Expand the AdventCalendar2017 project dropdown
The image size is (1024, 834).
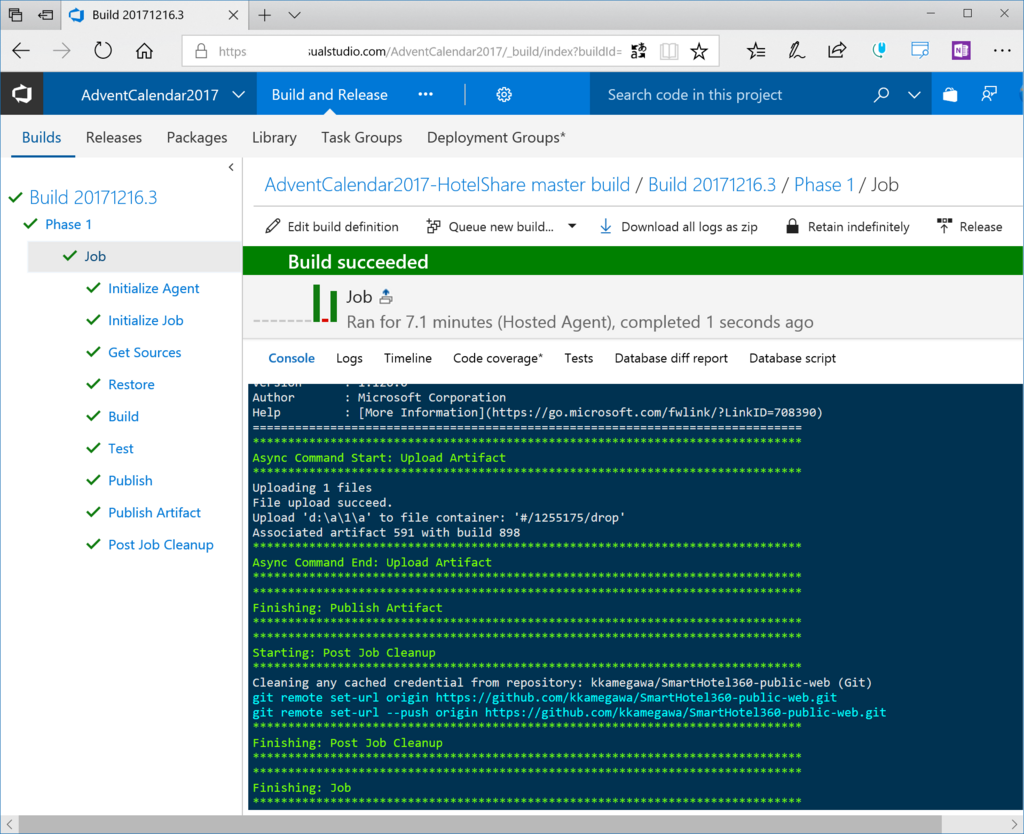[x=239, y=95]
